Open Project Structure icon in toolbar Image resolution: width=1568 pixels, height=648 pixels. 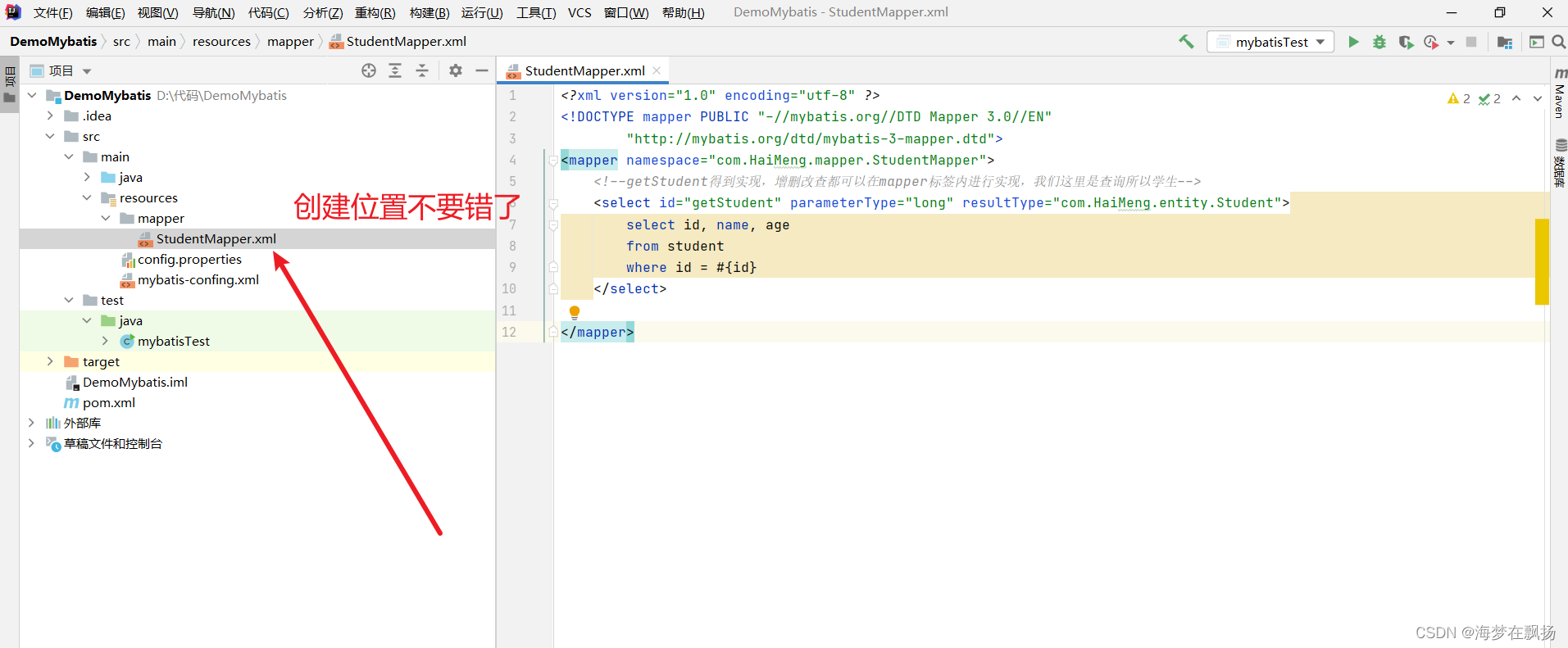coord(1504,42)
